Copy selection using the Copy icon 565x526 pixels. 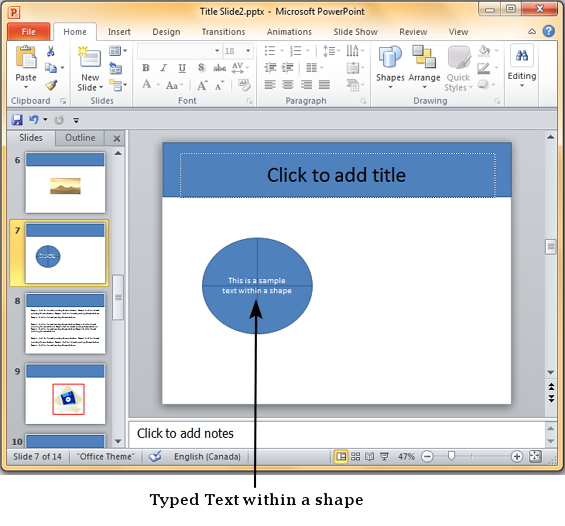click(50, 68)
